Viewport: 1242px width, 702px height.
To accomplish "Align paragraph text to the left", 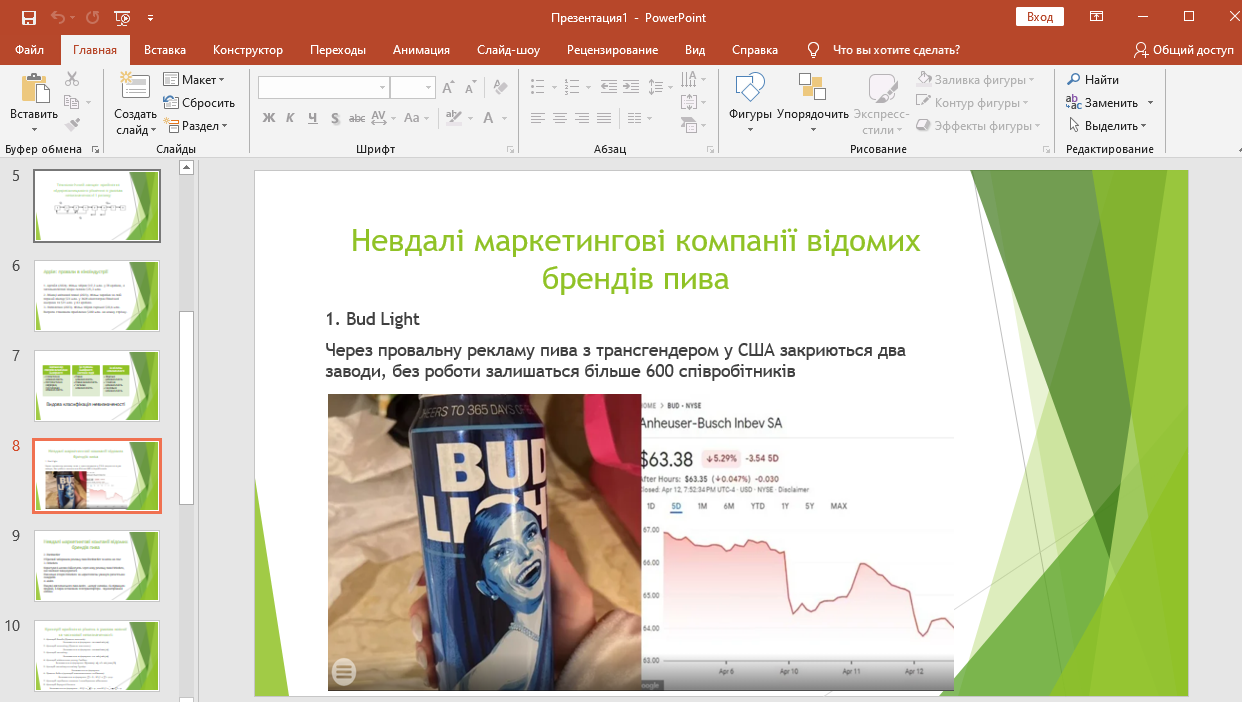I will (538, 118).
